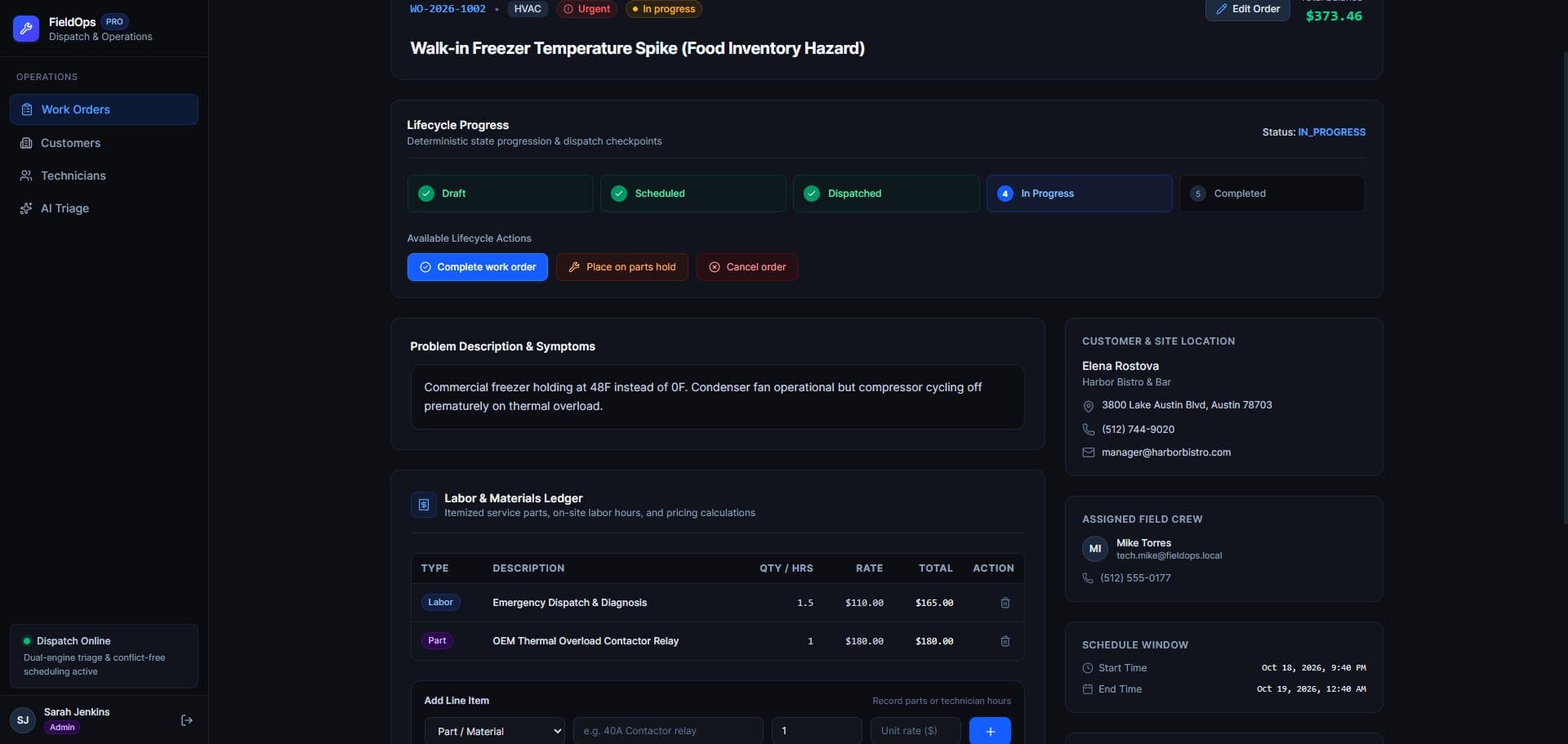Click the envelope icon by manager email
1568x744 pixels.
pyautogui.click(x=1089, y=452)
